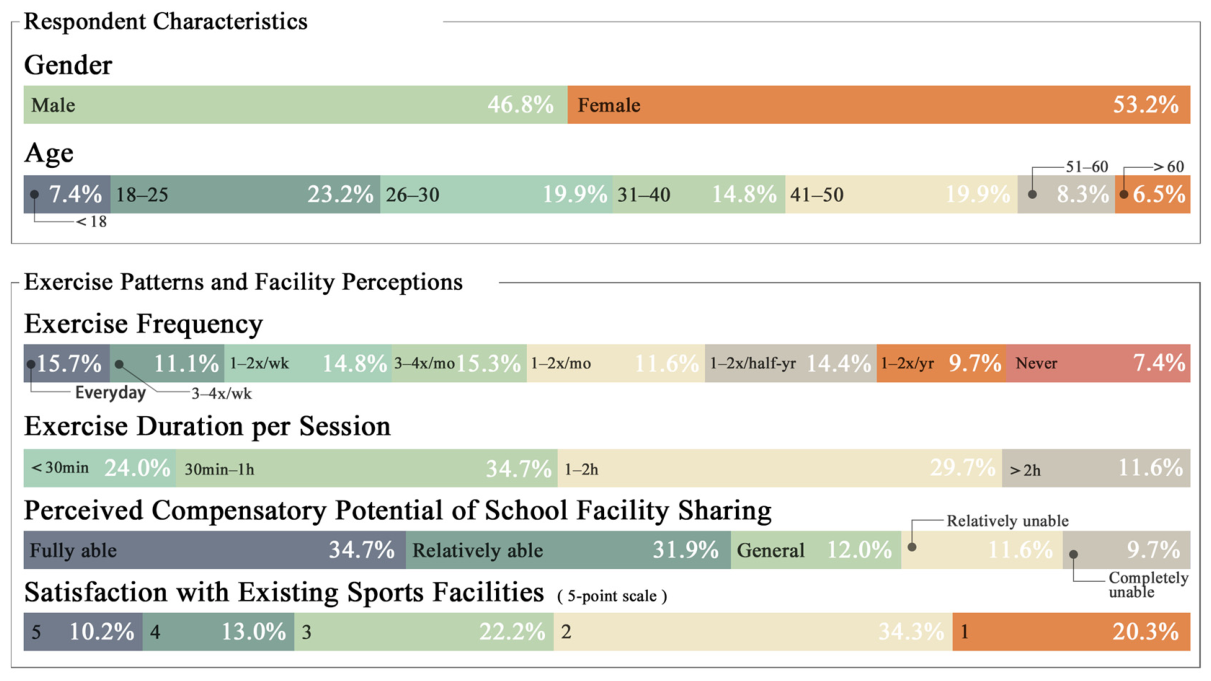Click the 51–60 age callout dot

(1033, 194)
